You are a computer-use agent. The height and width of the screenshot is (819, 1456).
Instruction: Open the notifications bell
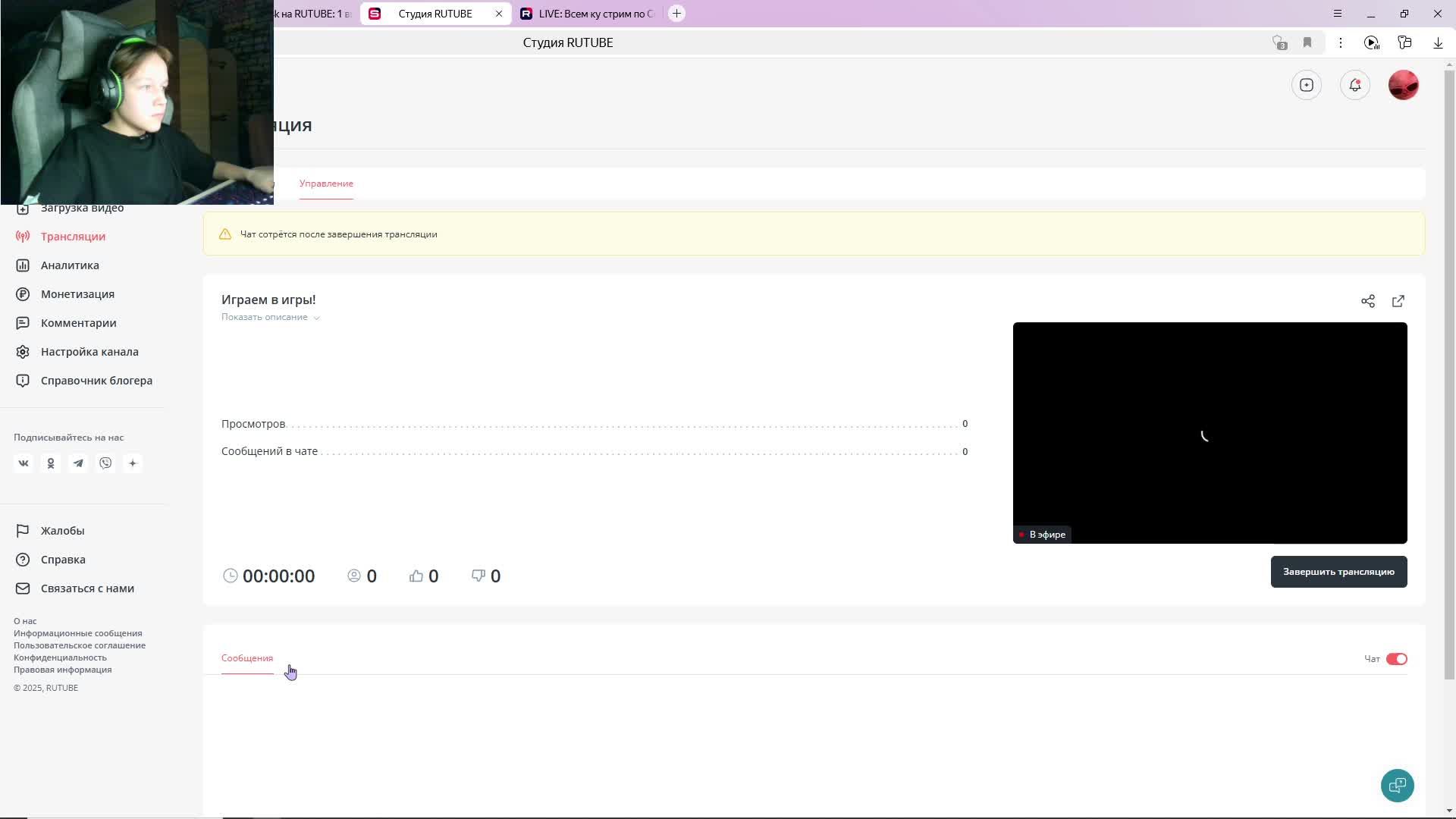(1355, 85)
